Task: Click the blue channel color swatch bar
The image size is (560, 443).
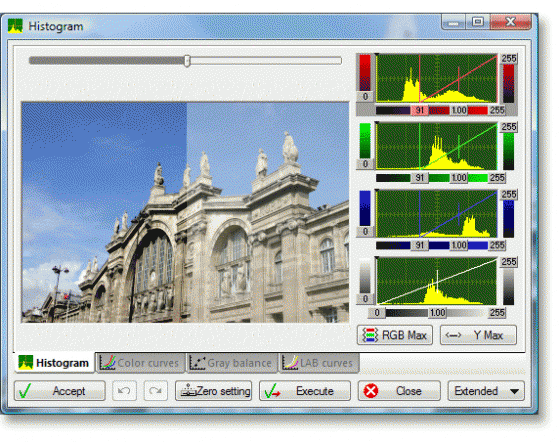Action: (x=365, y=208)
